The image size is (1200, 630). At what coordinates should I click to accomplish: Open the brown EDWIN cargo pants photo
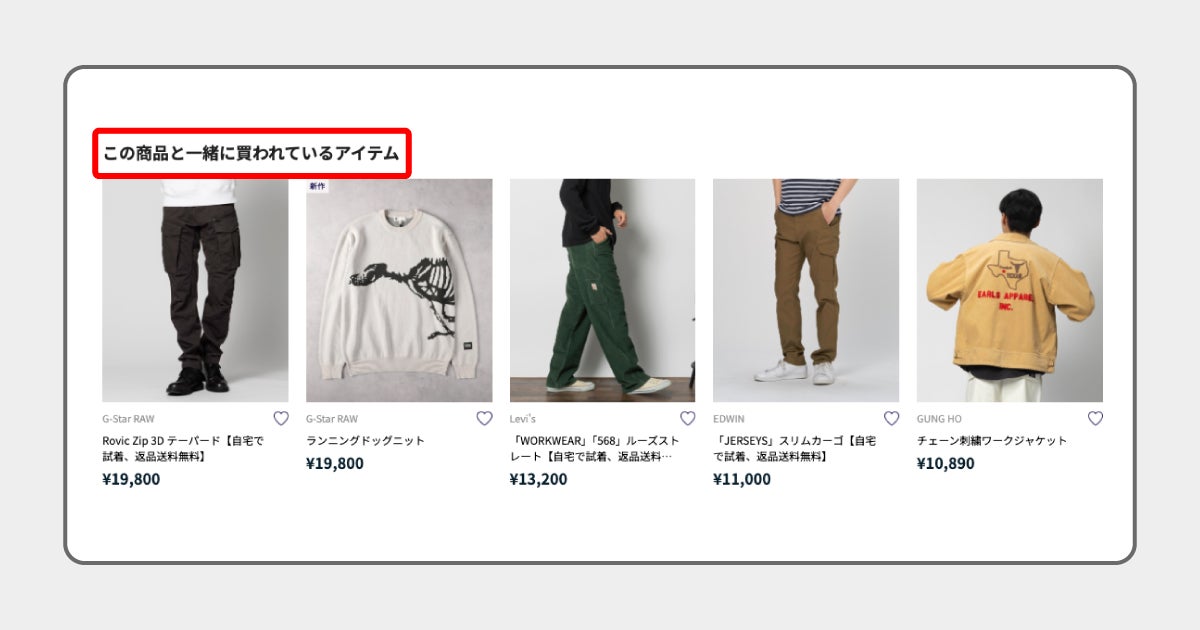tap(806, 290)
